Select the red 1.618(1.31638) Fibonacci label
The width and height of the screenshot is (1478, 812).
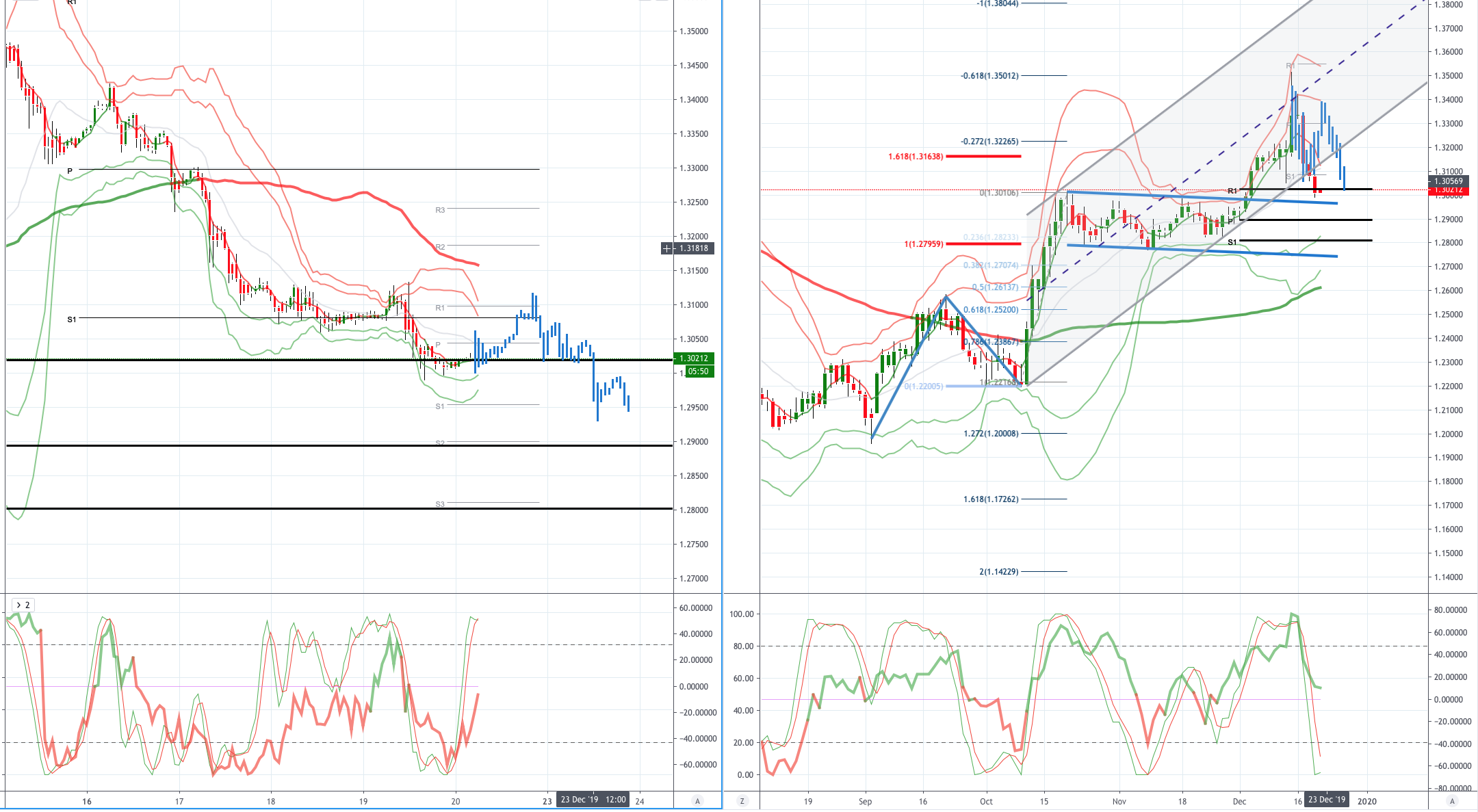[916, 157]
